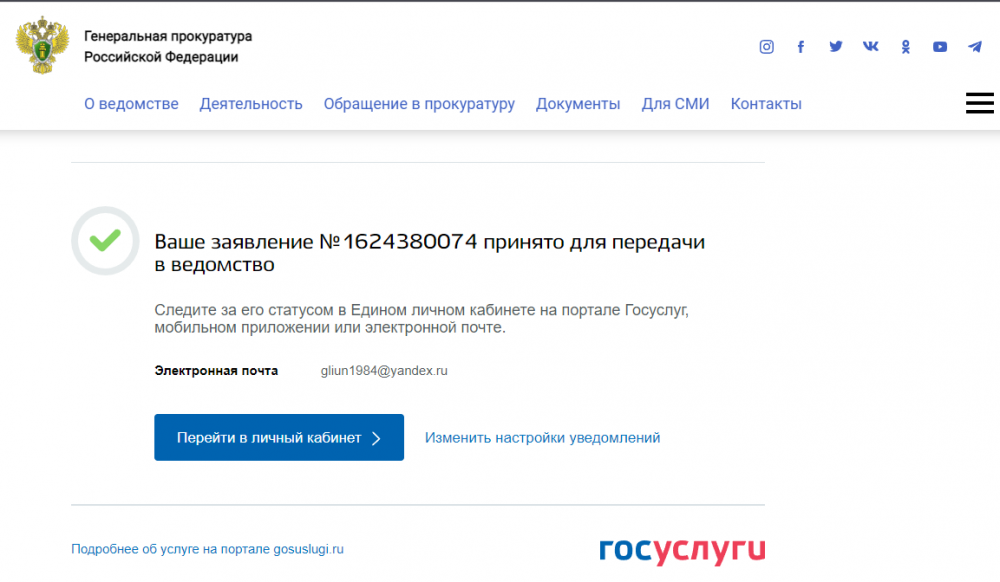
Task: Open the hamburger menu
Action: click(979, 103)
